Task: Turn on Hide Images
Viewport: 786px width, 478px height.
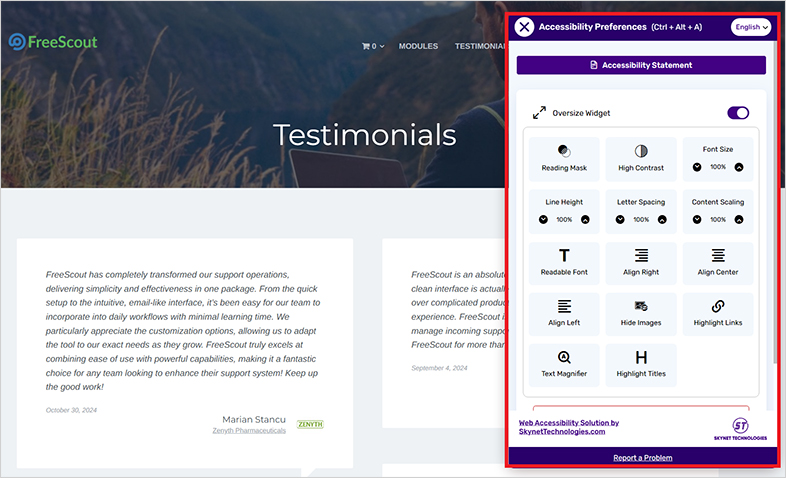Action: (x=641, y=314)
